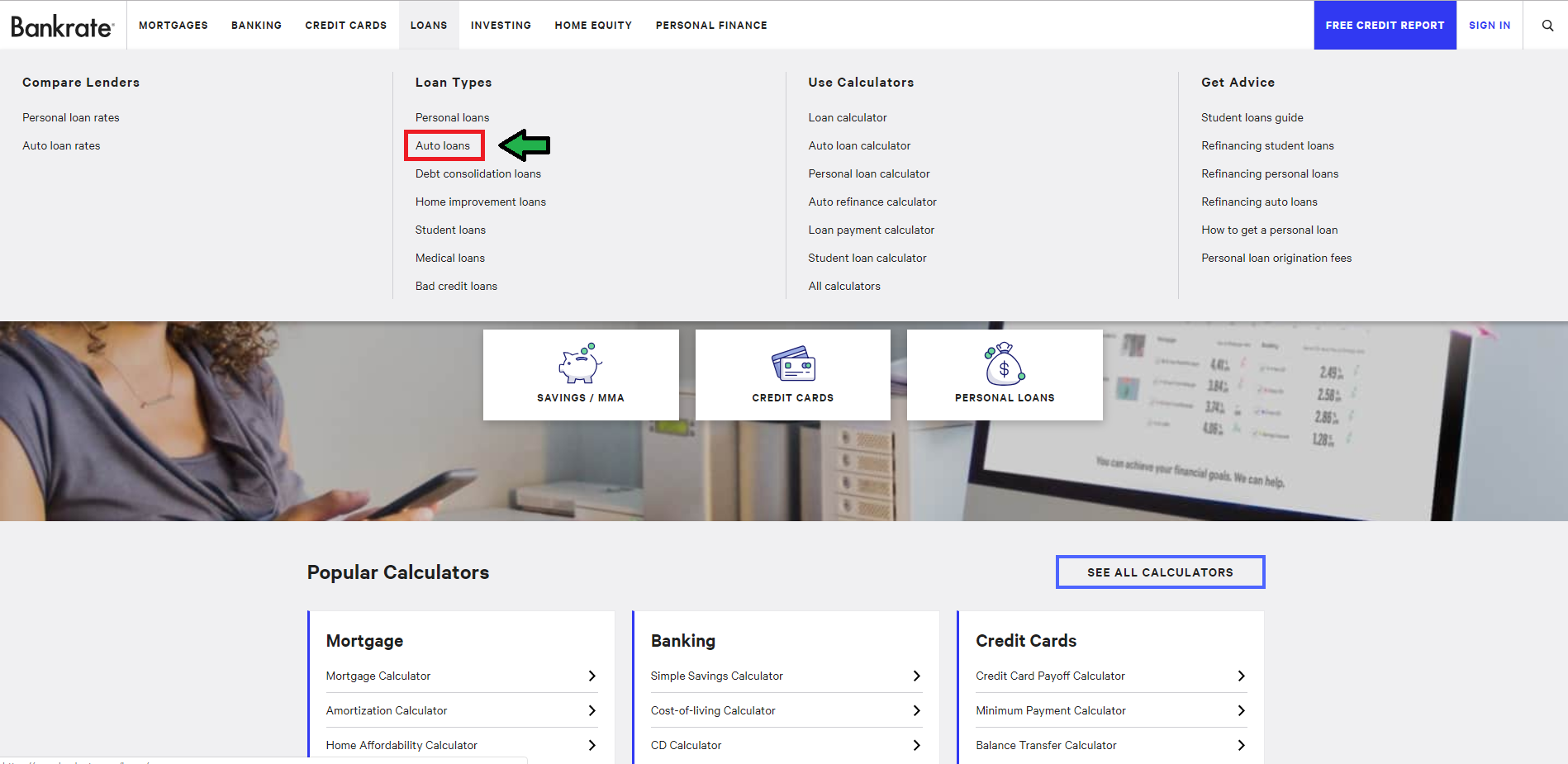
Task: Open the Credit Cards nav menu
Action: coord(346,26)
